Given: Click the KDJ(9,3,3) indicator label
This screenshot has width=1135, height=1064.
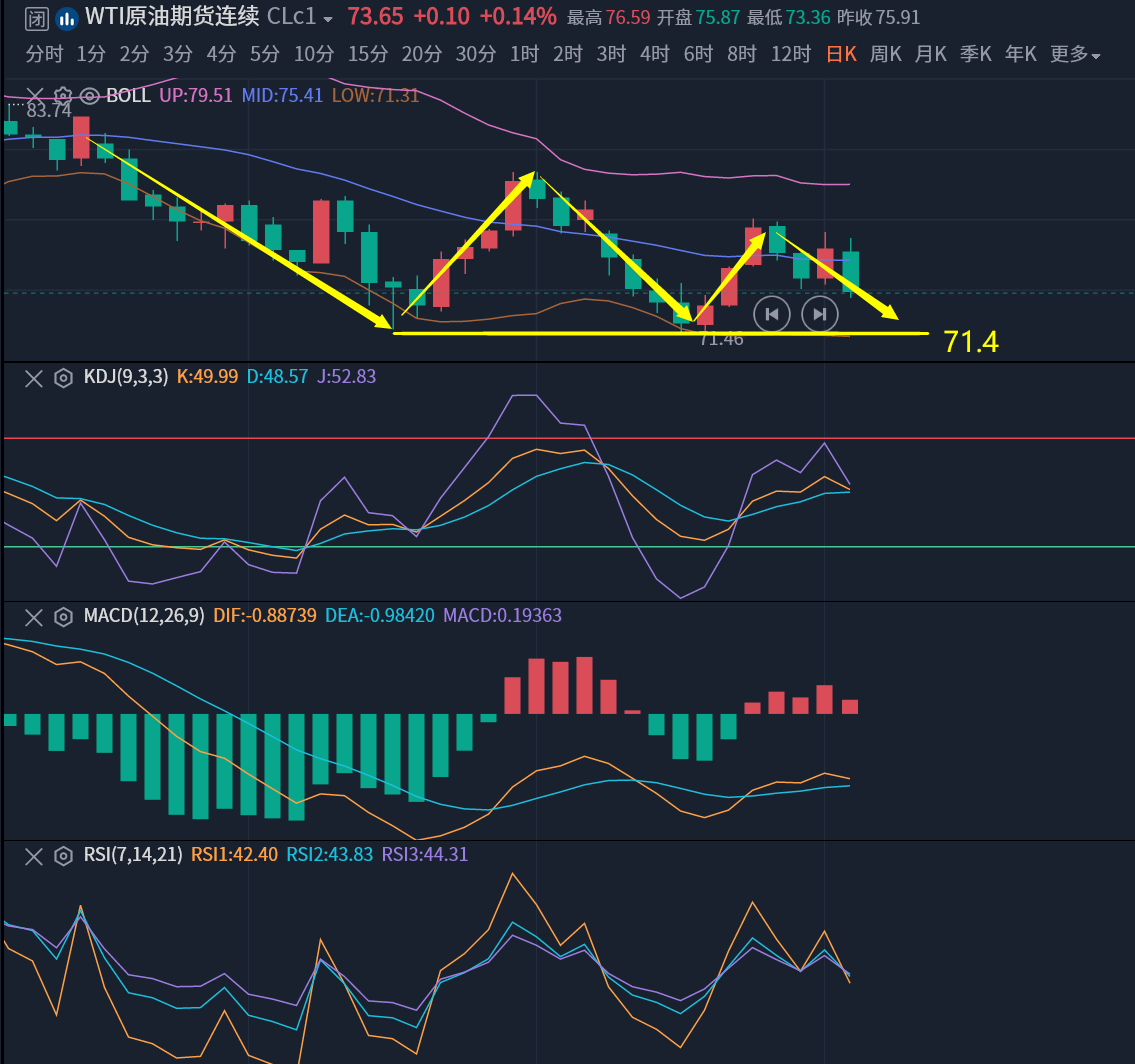Looking at the screenshot, I should [126, 376].
